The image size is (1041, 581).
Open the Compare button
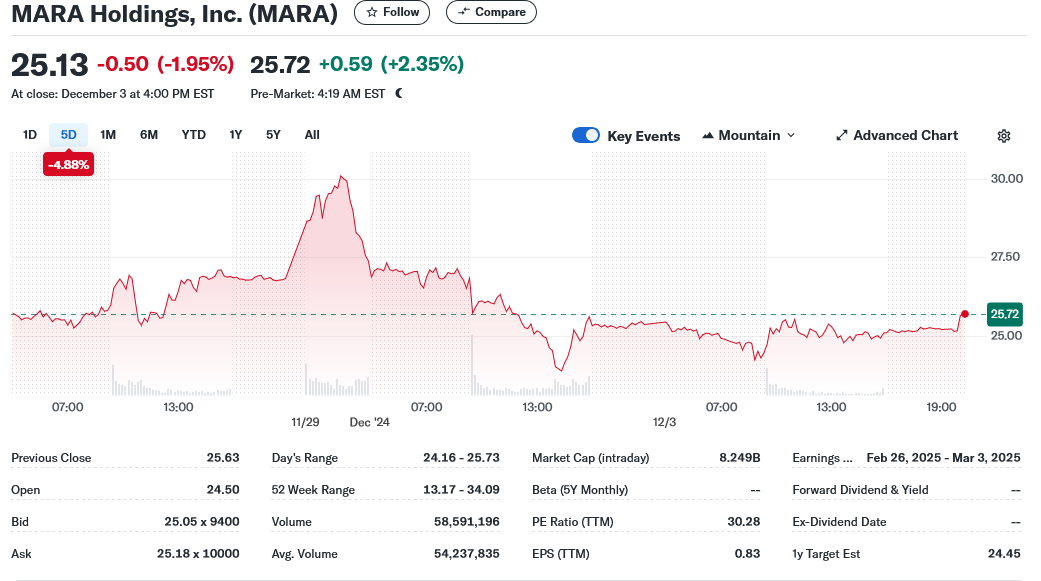click(x=491, y=12)
